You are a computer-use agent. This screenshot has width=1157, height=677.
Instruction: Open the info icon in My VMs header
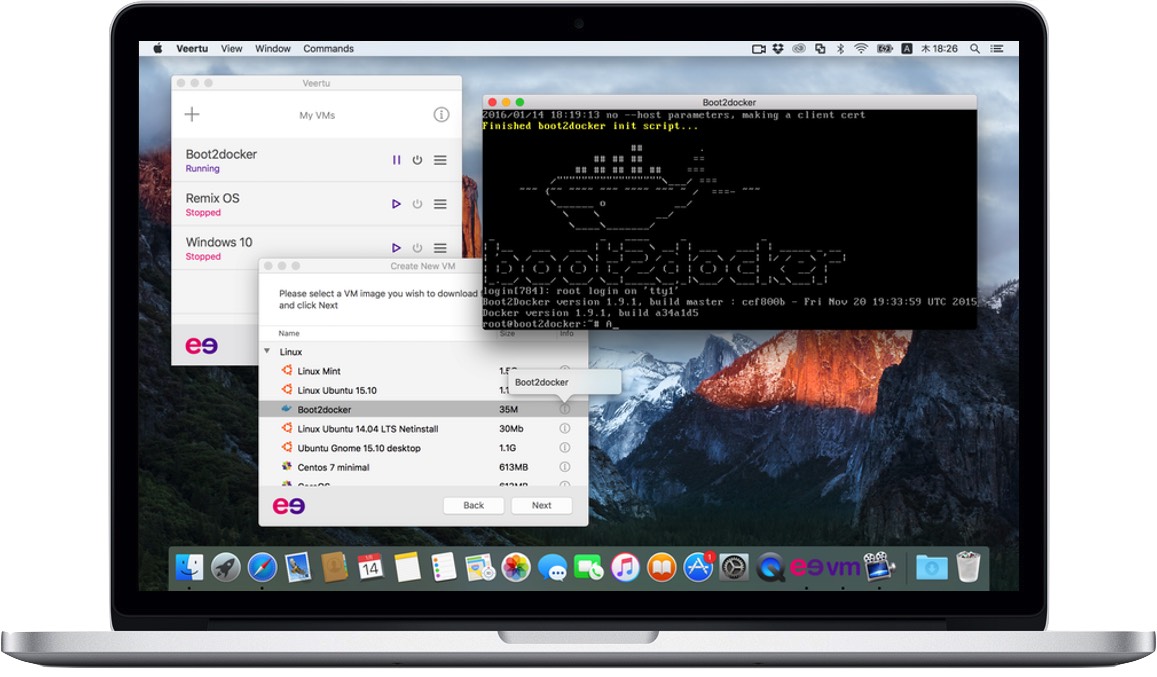(441, 114)
